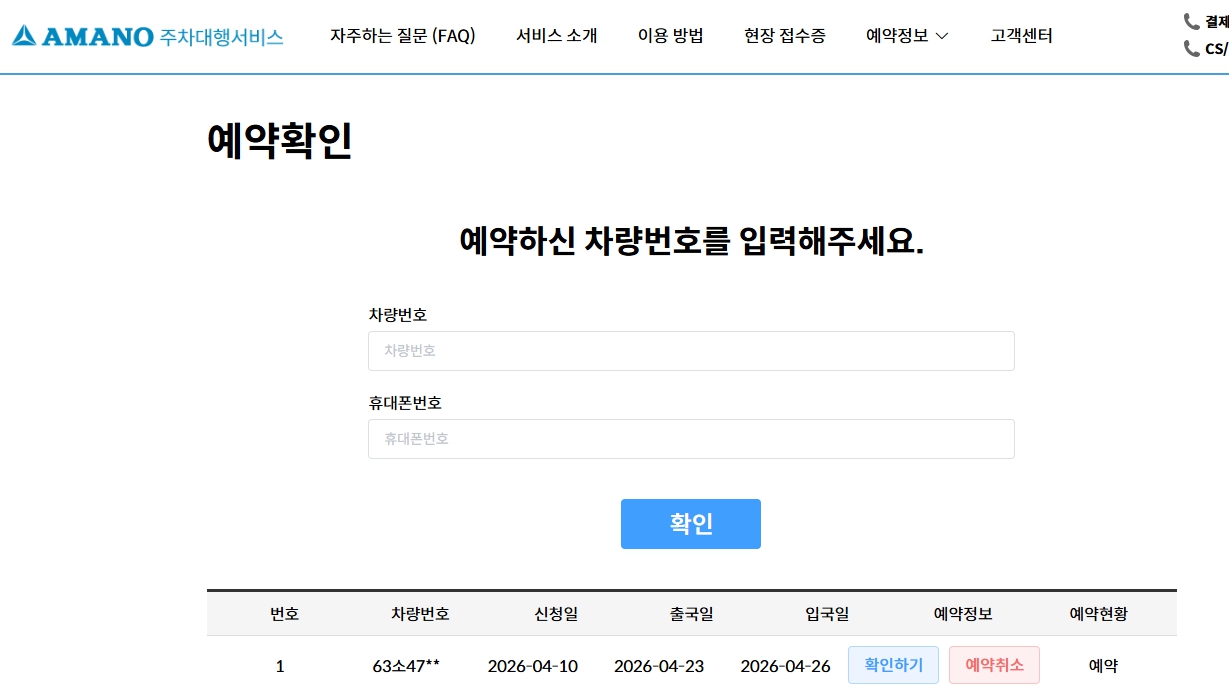This screenshot has width=1229, height=693.
Task: Expand the 예약정보 dropdown menu
Action: pyautogui.click(x=907, y=36)
